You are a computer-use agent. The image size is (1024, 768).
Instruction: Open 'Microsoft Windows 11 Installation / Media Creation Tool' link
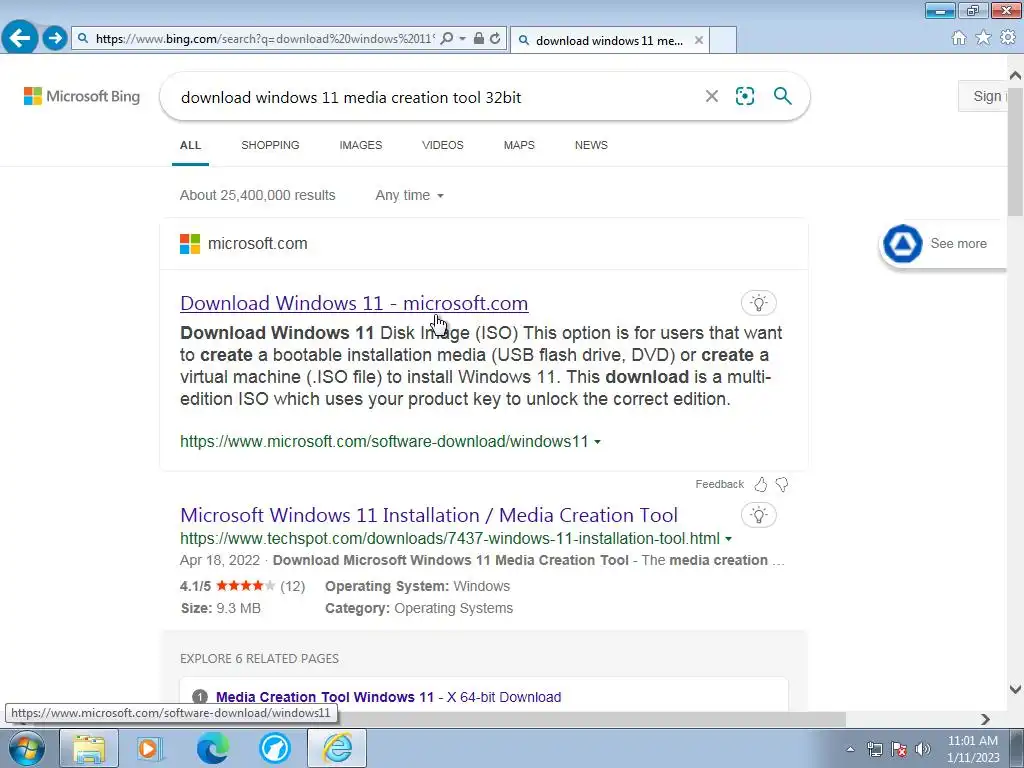click(x=429, y=515)
